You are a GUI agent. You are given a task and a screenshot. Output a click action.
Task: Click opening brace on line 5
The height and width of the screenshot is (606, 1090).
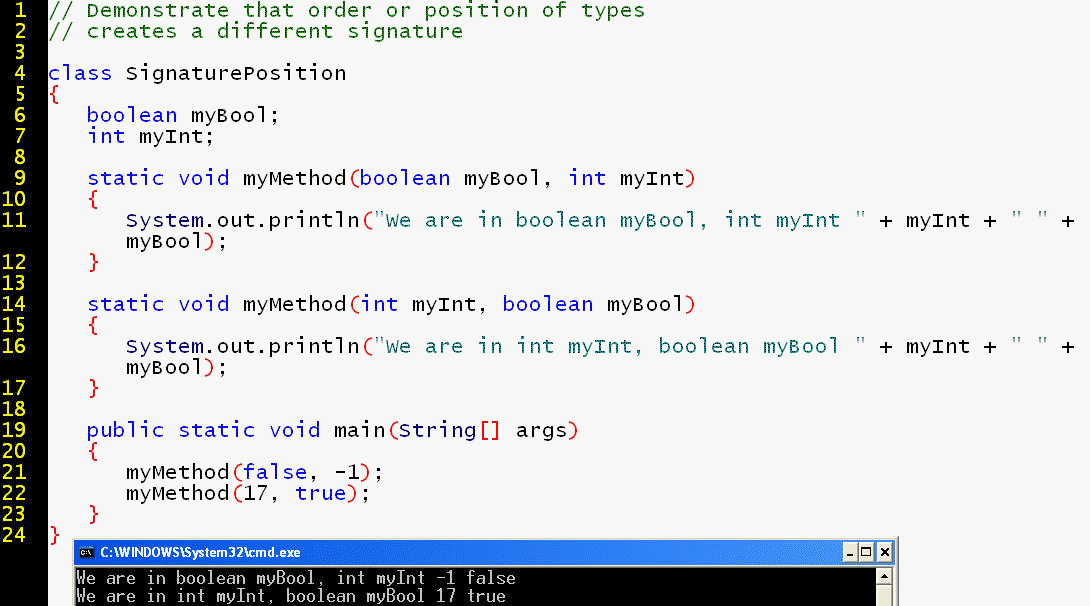tap(54, 95)
